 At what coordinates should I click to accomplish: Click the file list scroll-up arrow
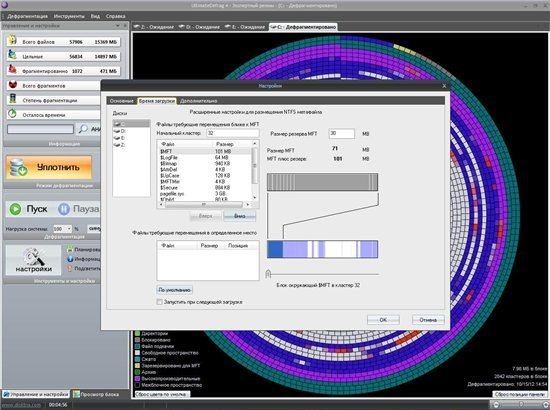click(255, 144)
